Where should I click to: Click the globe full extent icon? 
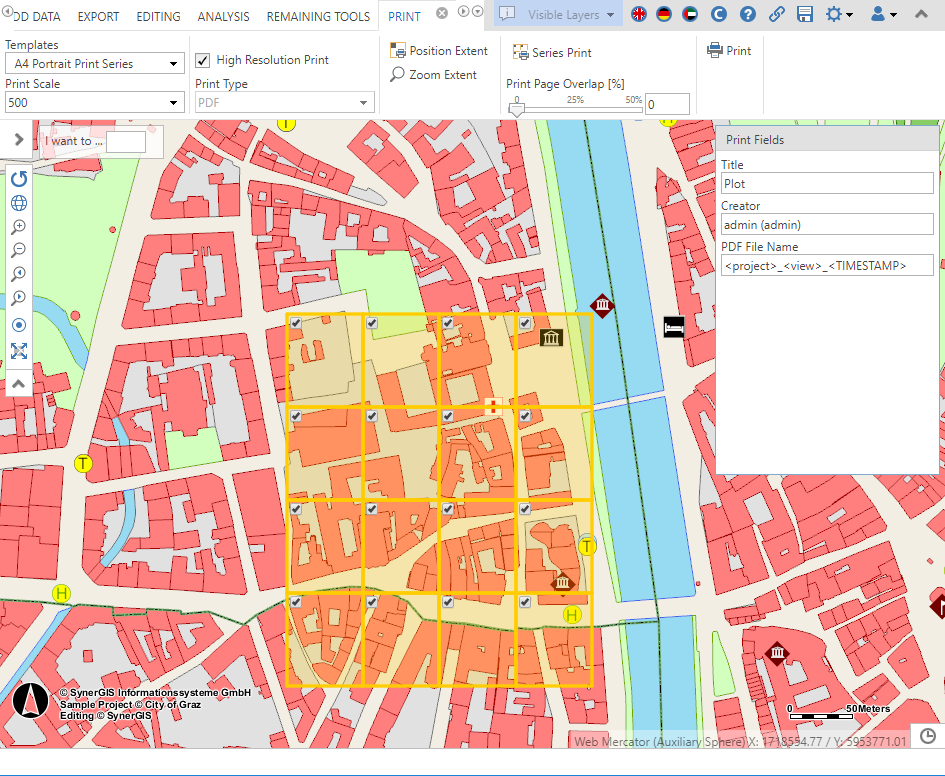tap(19, 203)
